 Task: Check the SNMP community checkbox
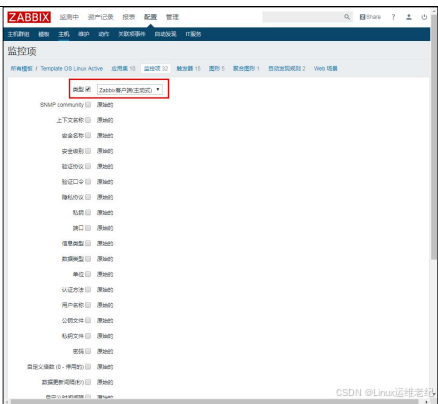click(x=88, y=104)
